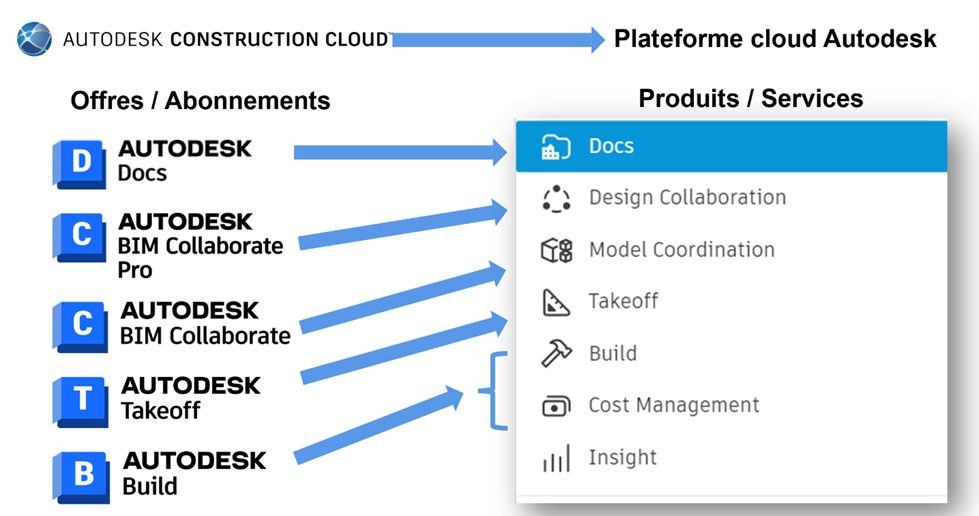Click the 'Produits / Services' heading
Screen dimensions: 979x516
point(750,98)
